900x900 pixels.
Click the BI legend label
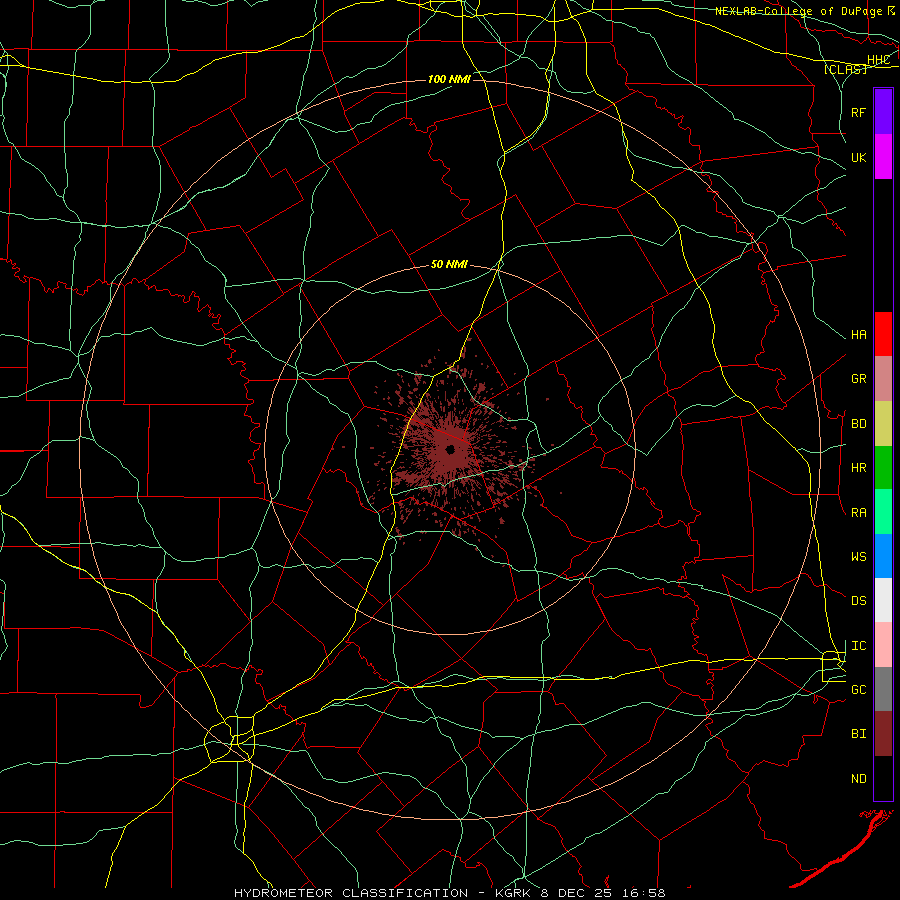tap(858, 734)
